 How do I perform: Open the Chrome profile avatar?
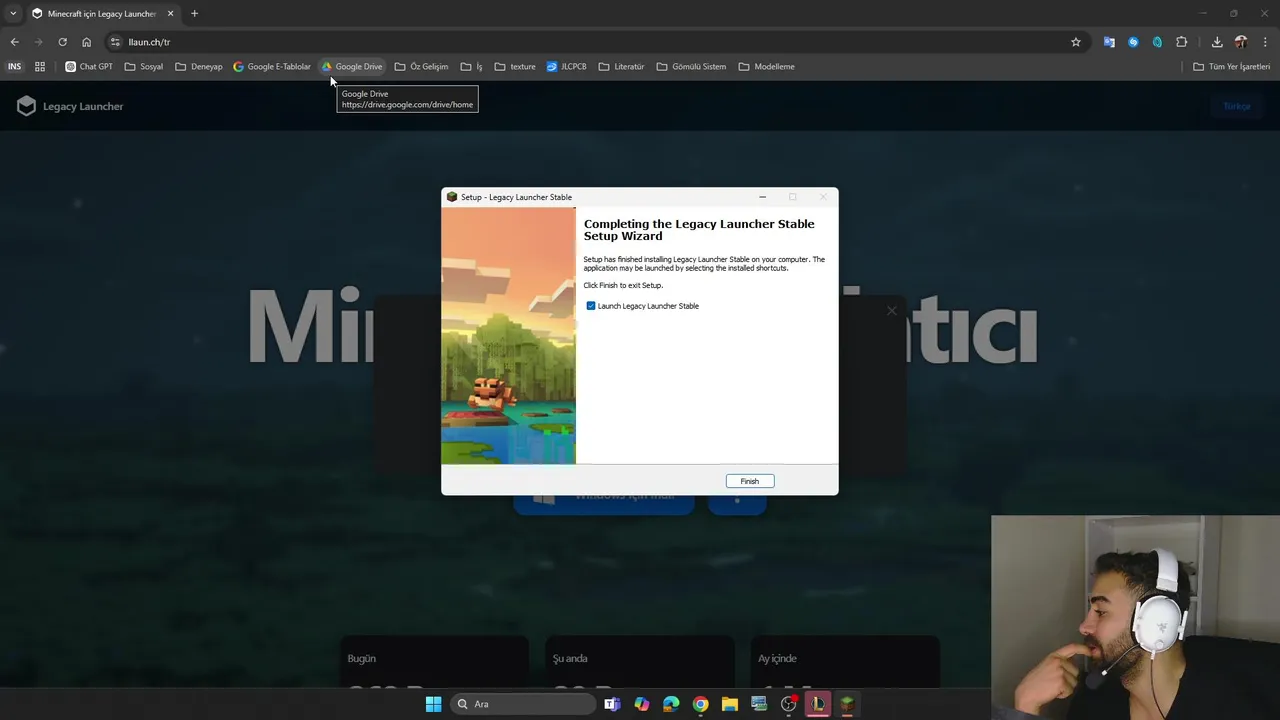click(1241, 42)
